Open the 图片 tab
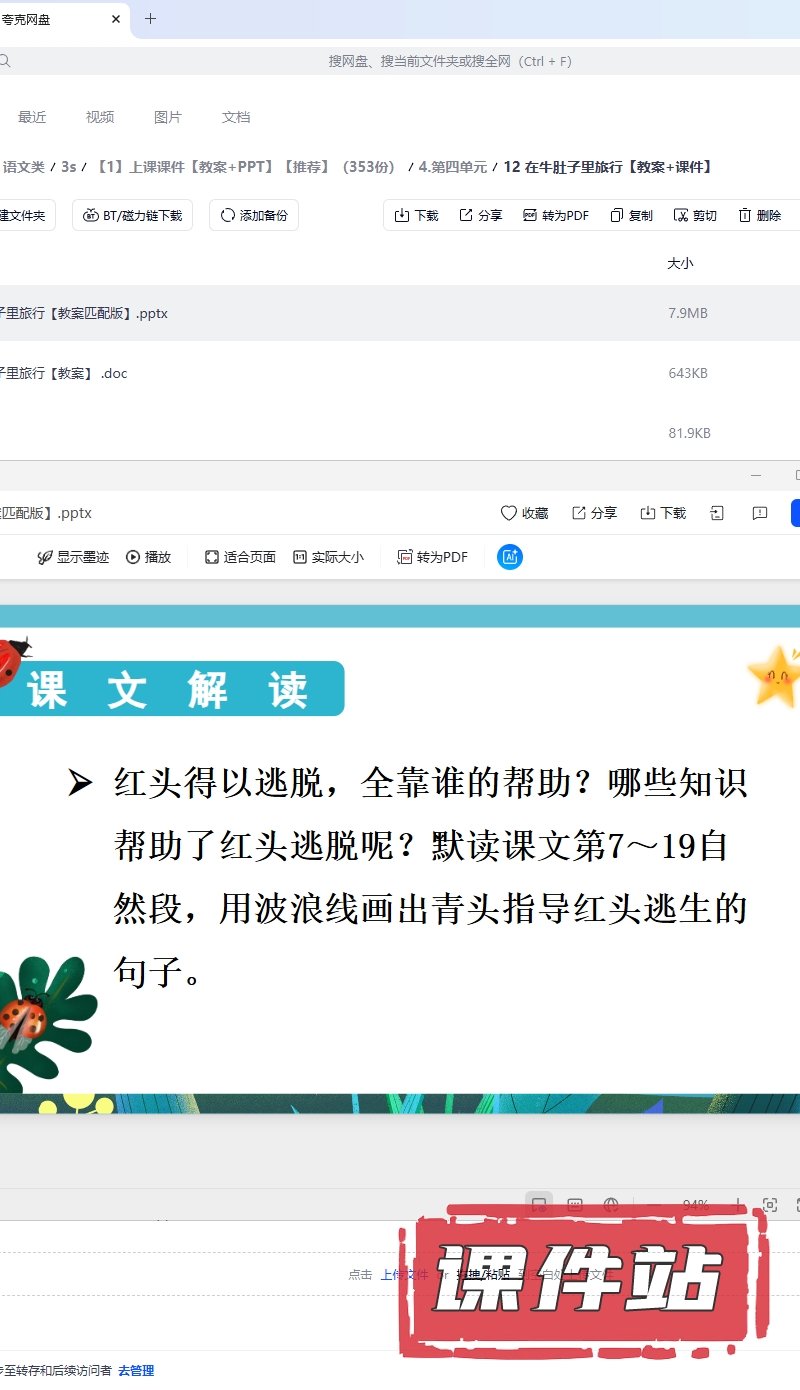Screen dimensions: 800x1390 tap(168, 117)
